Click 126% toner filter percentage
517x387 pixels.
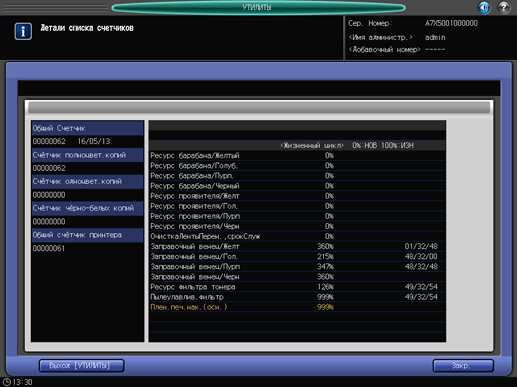325,287
